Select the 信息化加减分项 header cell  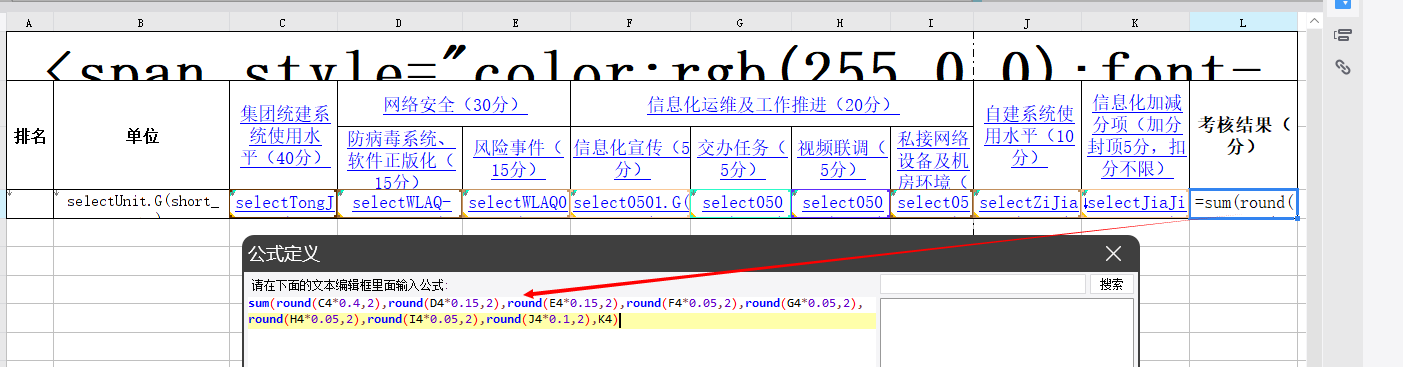1136,135
